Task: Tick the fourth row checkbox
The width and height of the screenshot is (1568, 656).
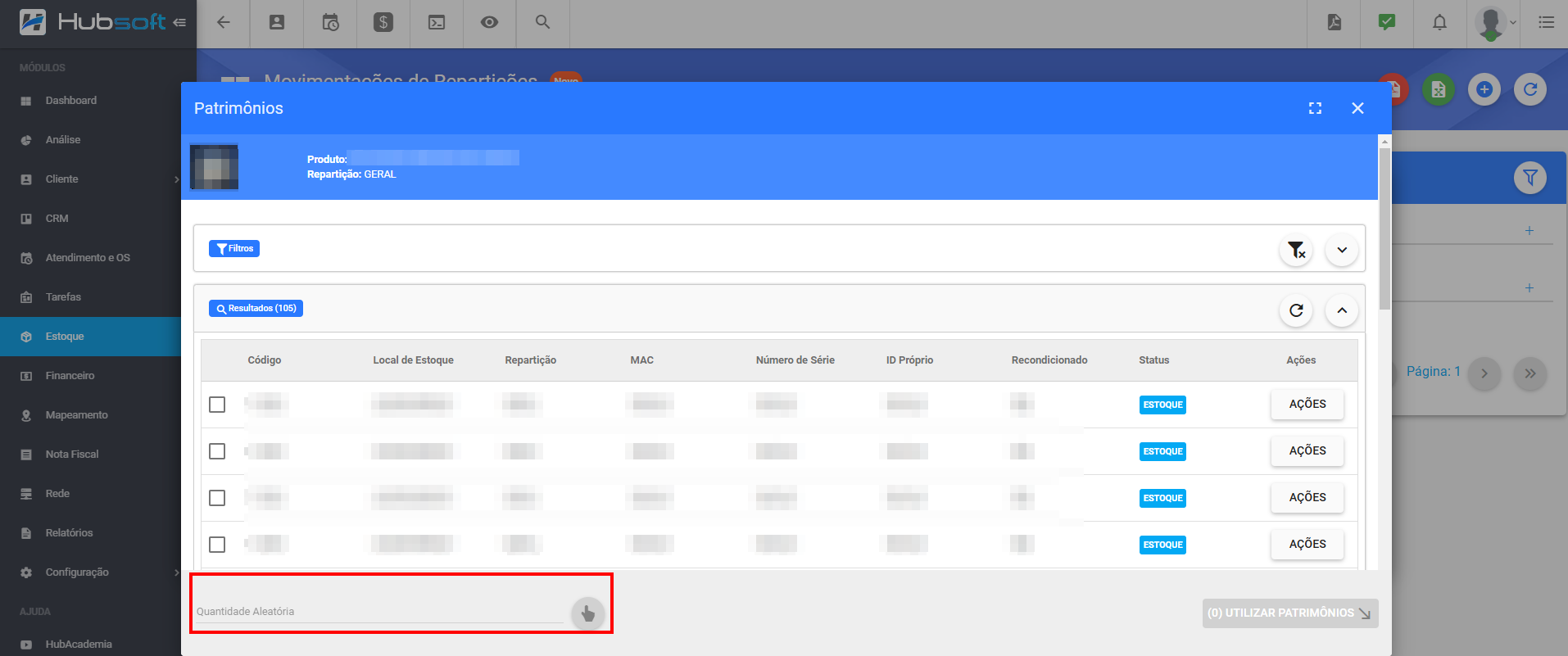Action: click(217, 545)
